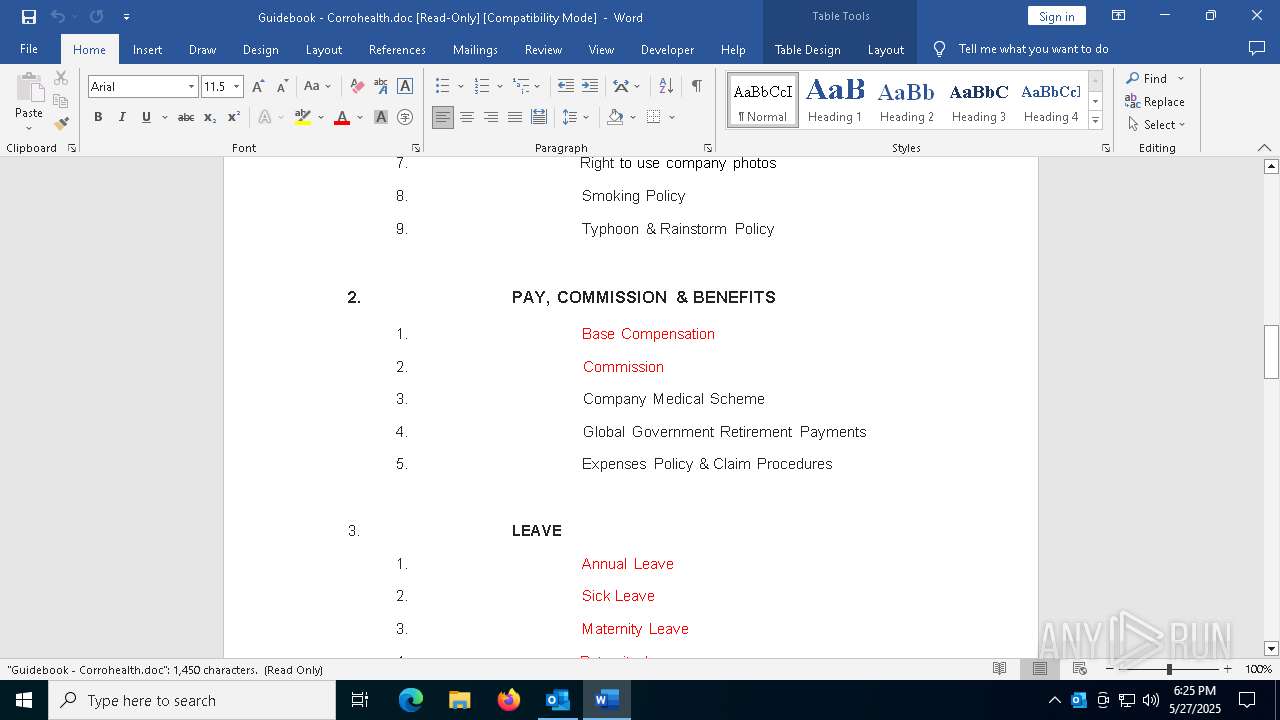Open the font size 11.5 dropdown
Screen dimensions: 1280x720
tap(236, 87)
